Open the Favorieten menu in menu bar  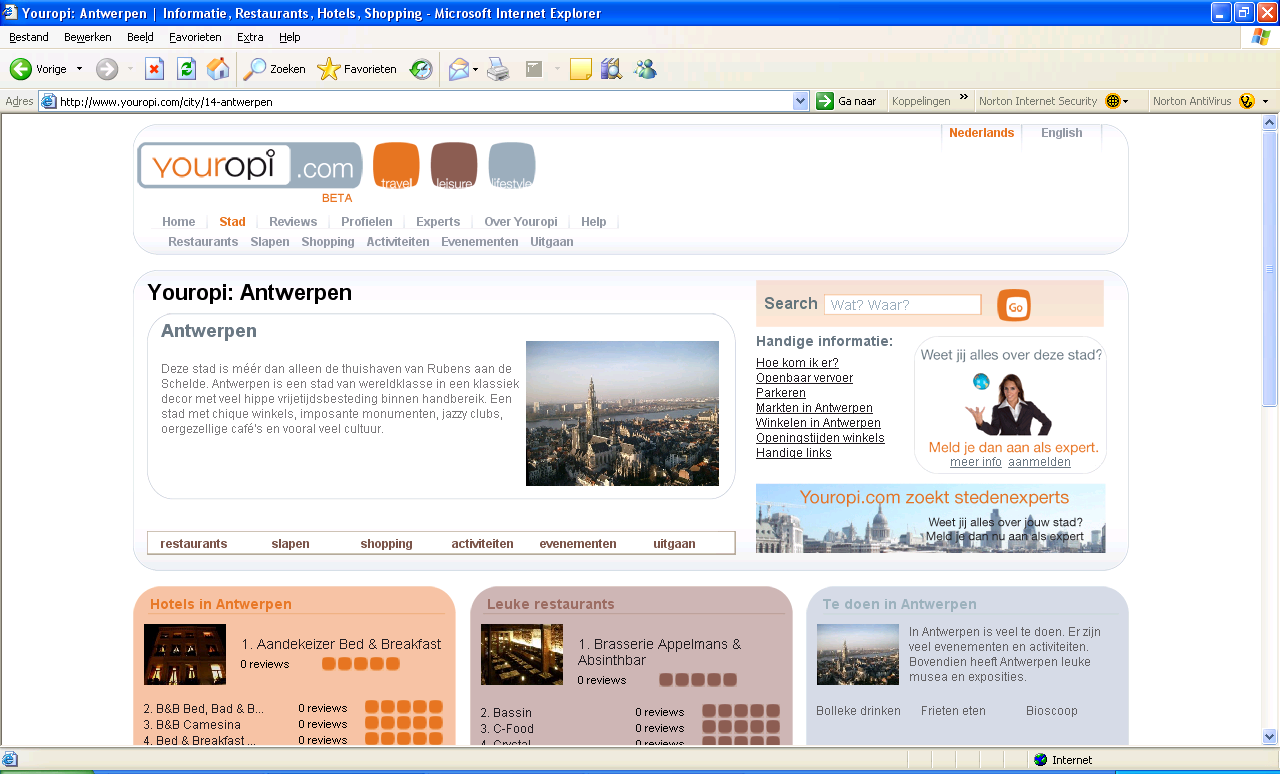click(195, 37)
